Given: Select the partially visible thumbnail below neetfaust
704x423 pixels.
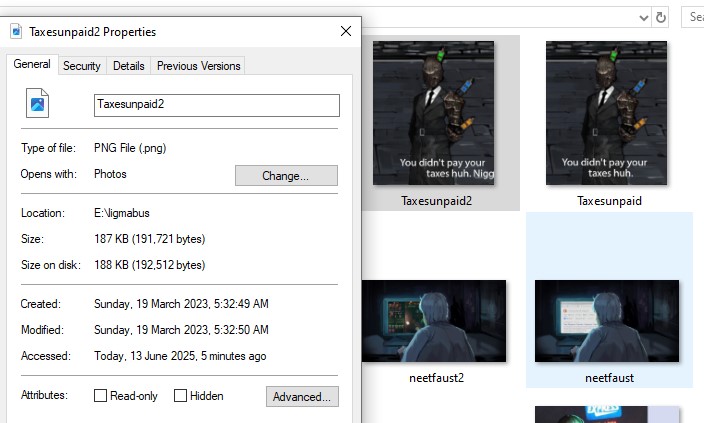Looking at the screenshot, I should (607, 414).
